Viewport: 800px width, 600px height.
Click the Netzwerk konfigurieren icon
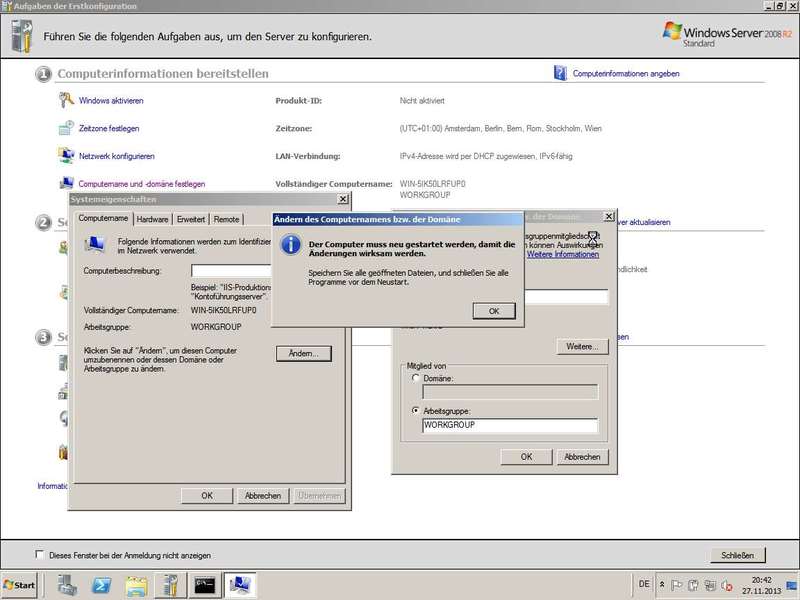[67, 156]
